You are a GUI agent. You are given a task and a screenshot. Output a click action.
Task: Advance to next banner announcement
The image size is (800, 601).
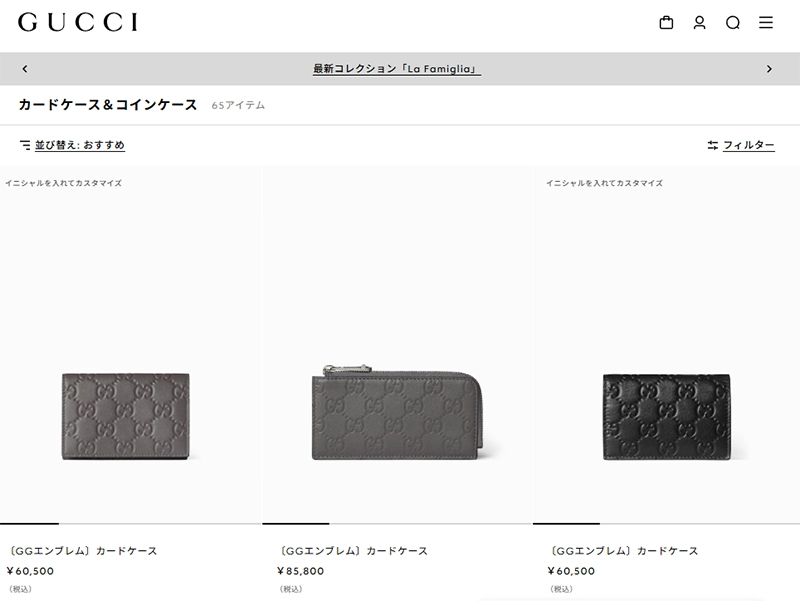(x=769, y=69)
